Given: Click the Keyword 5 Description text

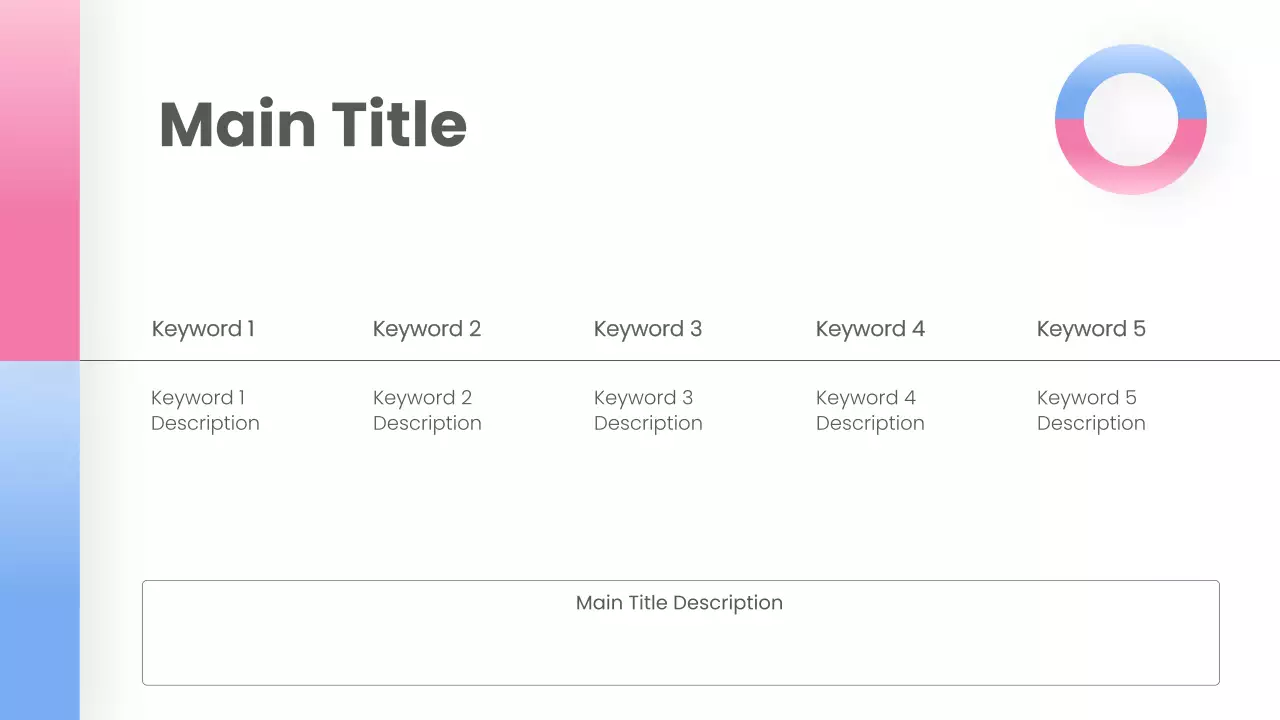Looking at the screenshot, I should 1091,411.
